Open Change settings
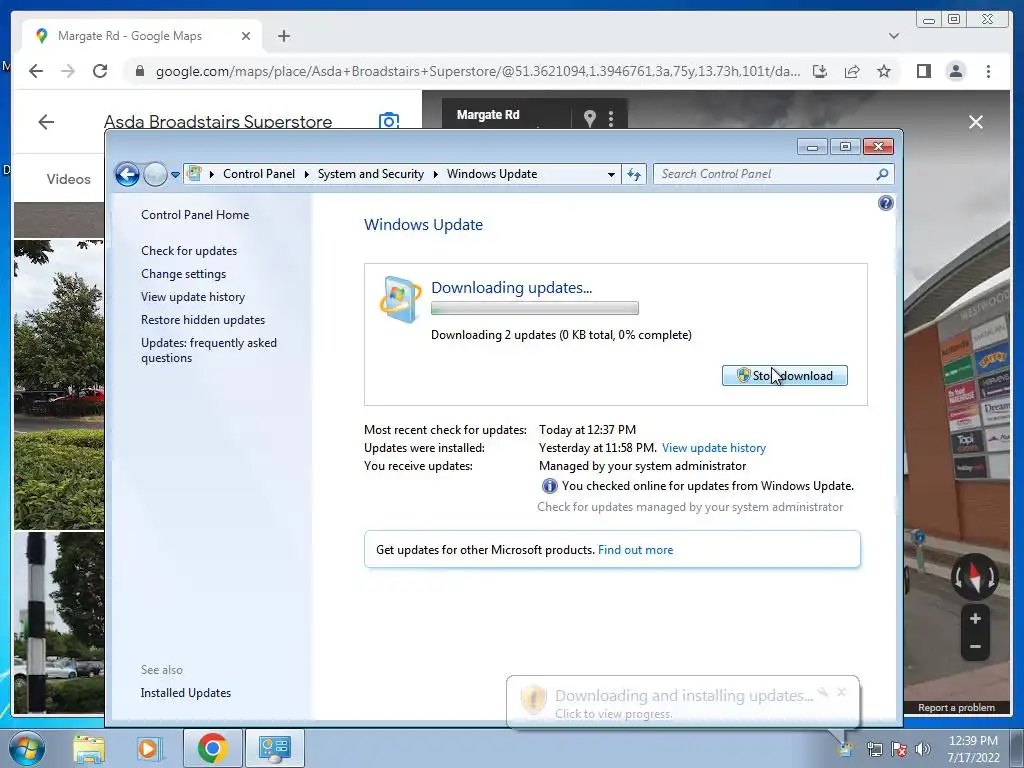The image size is (1024, 768). click(184, 274)
